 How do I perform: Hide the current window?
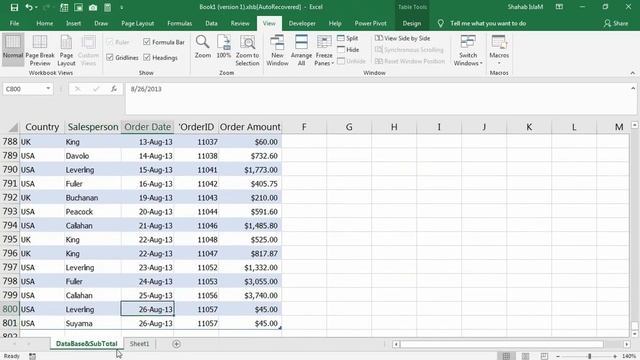tap(348, 49)
